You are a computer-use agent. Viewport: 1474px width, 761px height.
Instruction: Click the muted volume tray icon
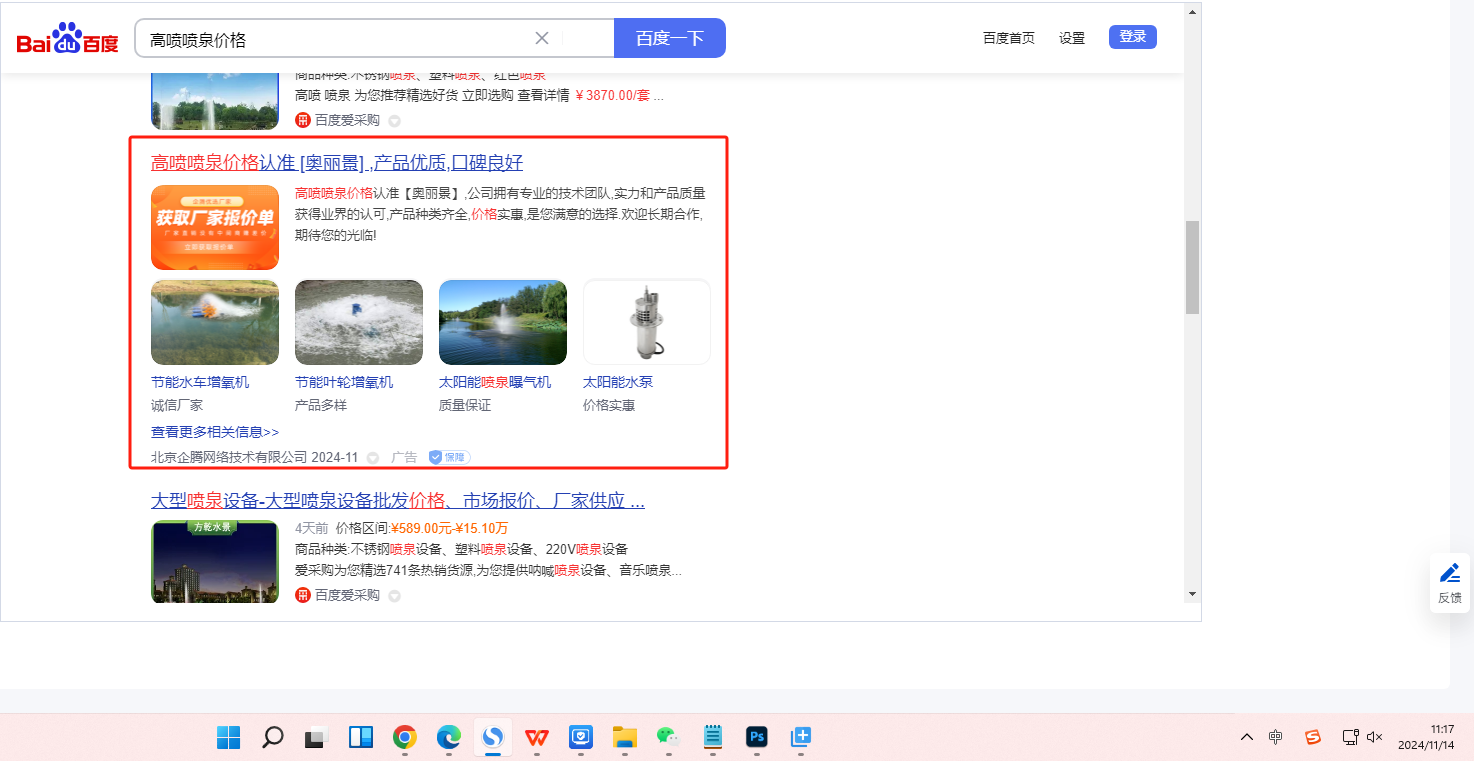tap(1375, 737)
